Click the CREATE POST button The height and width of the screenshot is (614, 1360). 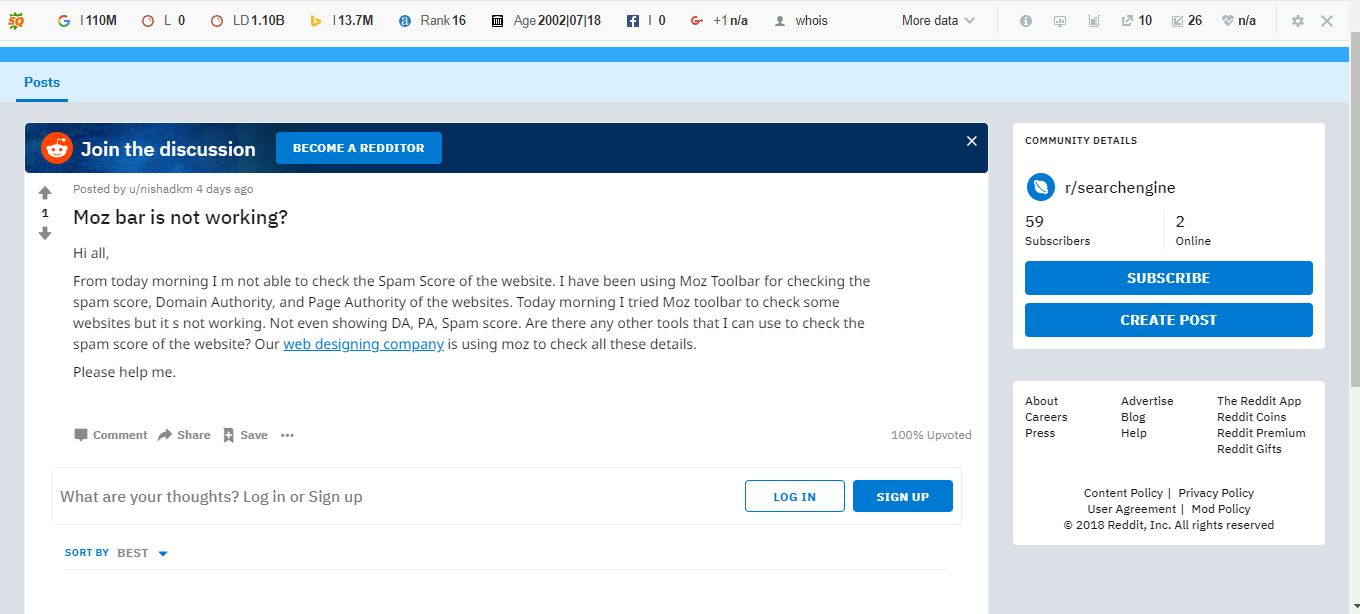[x=1169, y=320]
